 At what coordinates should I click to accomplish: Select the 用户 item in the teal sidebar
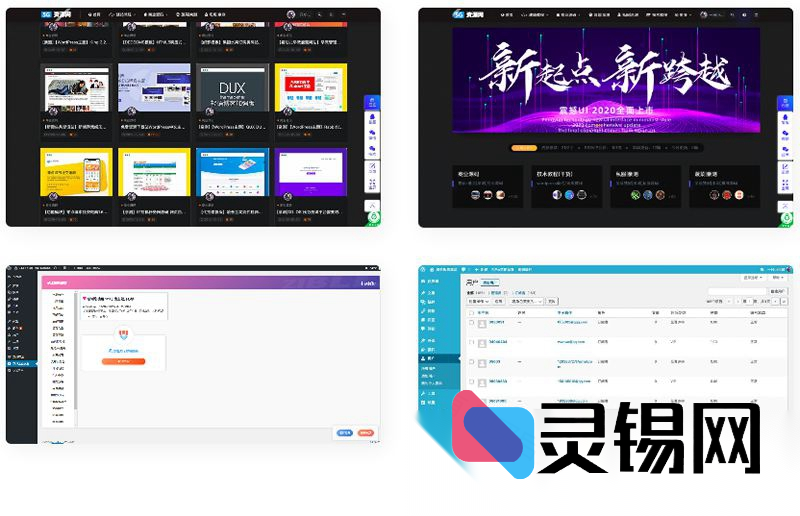coord(439,359)
